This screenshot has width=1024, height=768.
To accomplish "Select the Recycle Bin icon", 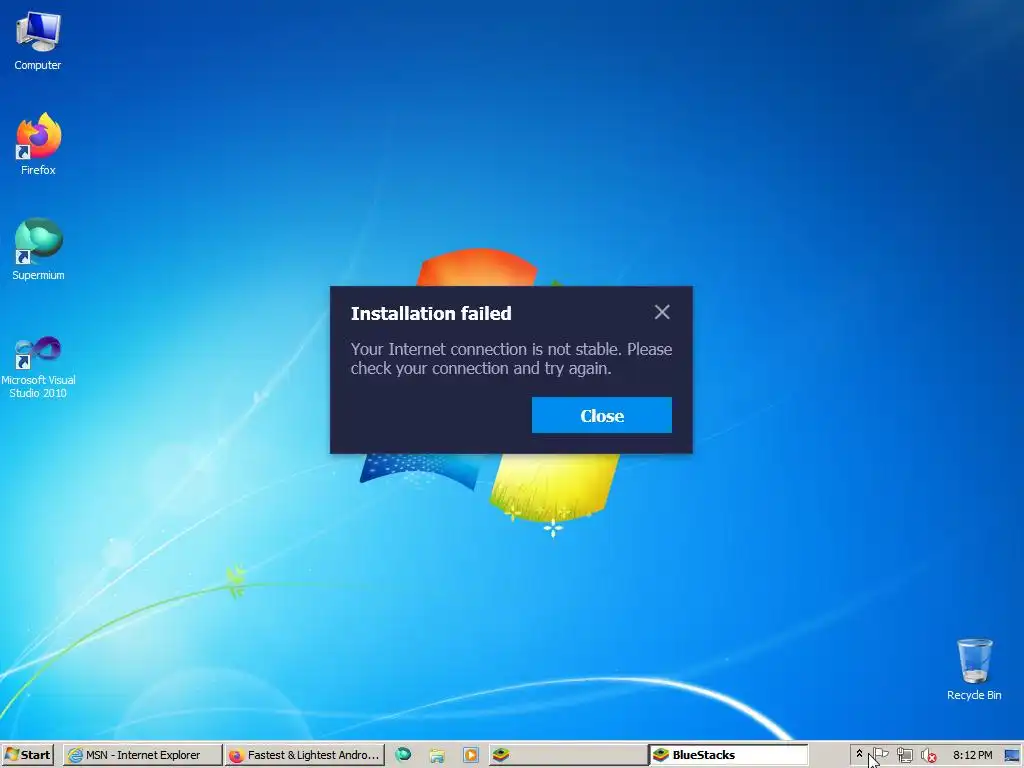I will (x=974, y=670).
